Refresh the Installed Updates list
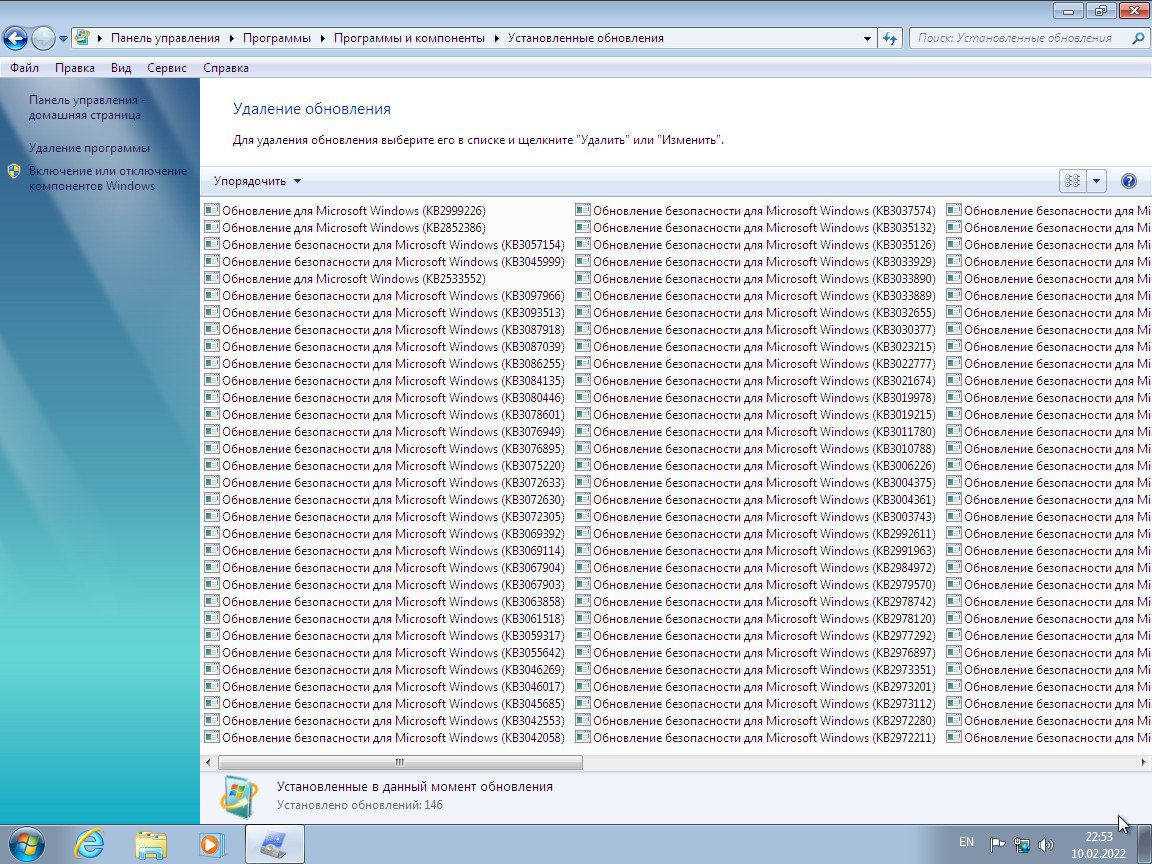1152x864 pixels. pyautogui.click(x=890, y=38)
